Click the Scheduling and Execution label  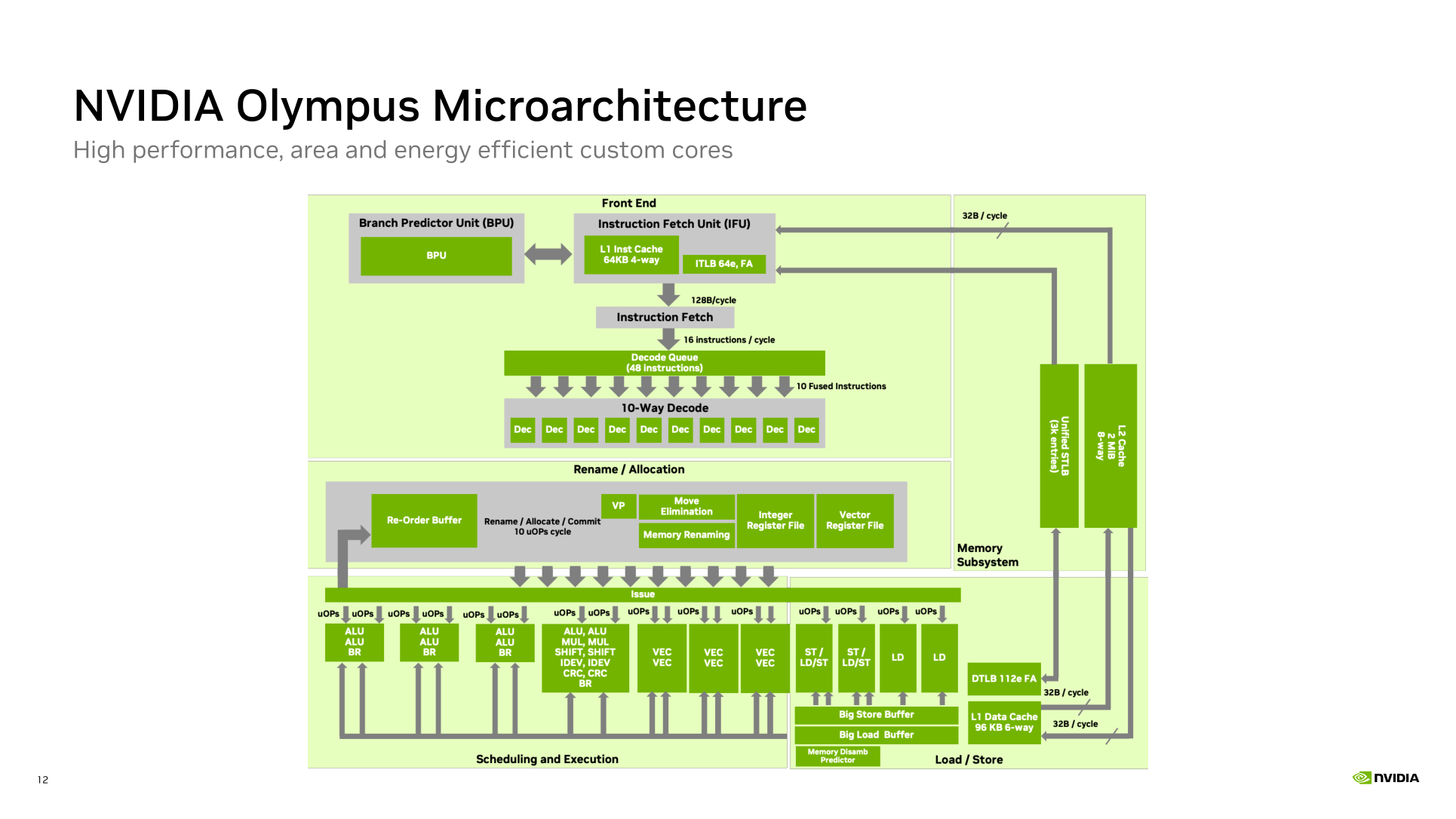point(547,759)
